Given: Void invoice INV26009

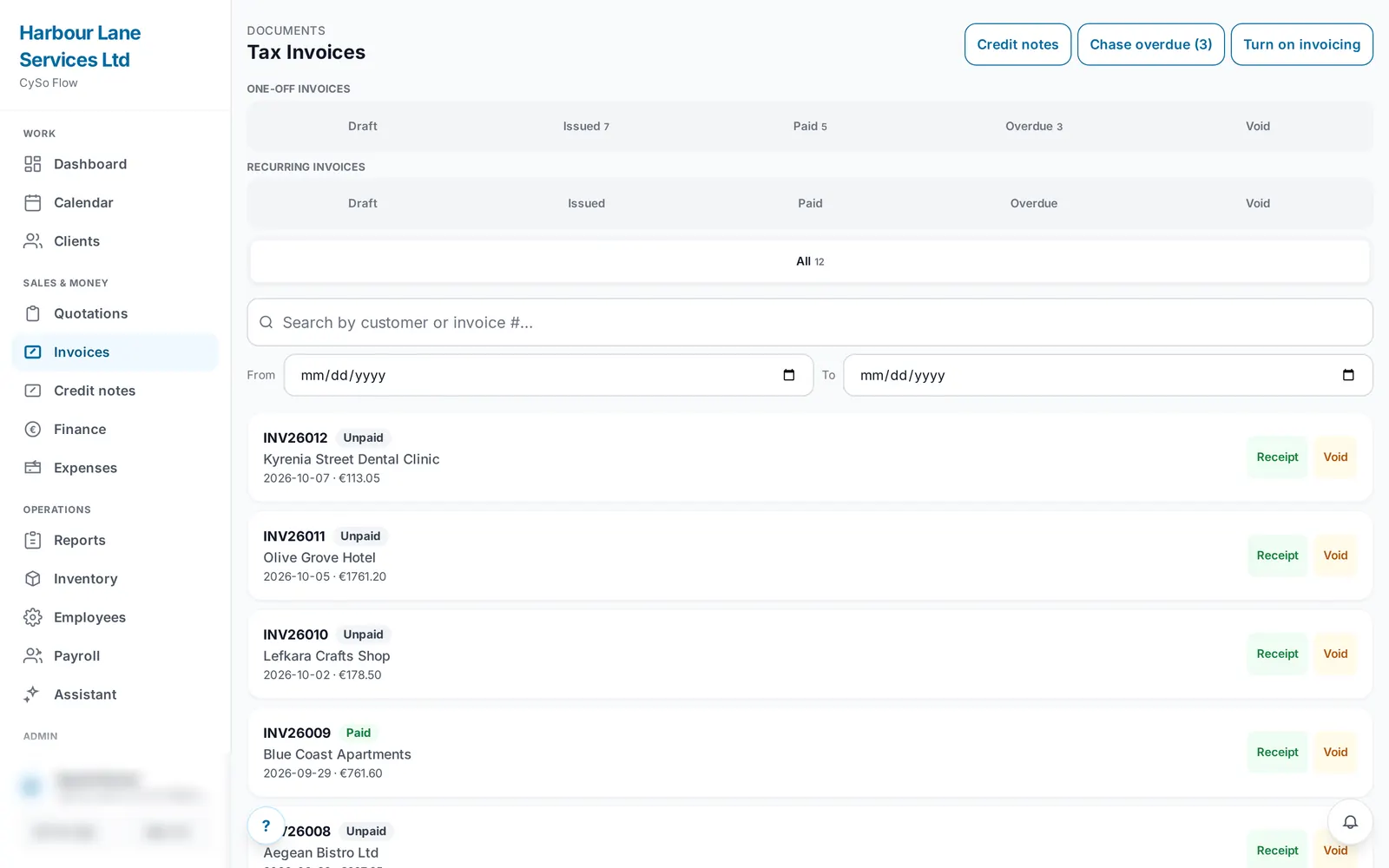Looking at the screenshot, I should coord(1335,753).
